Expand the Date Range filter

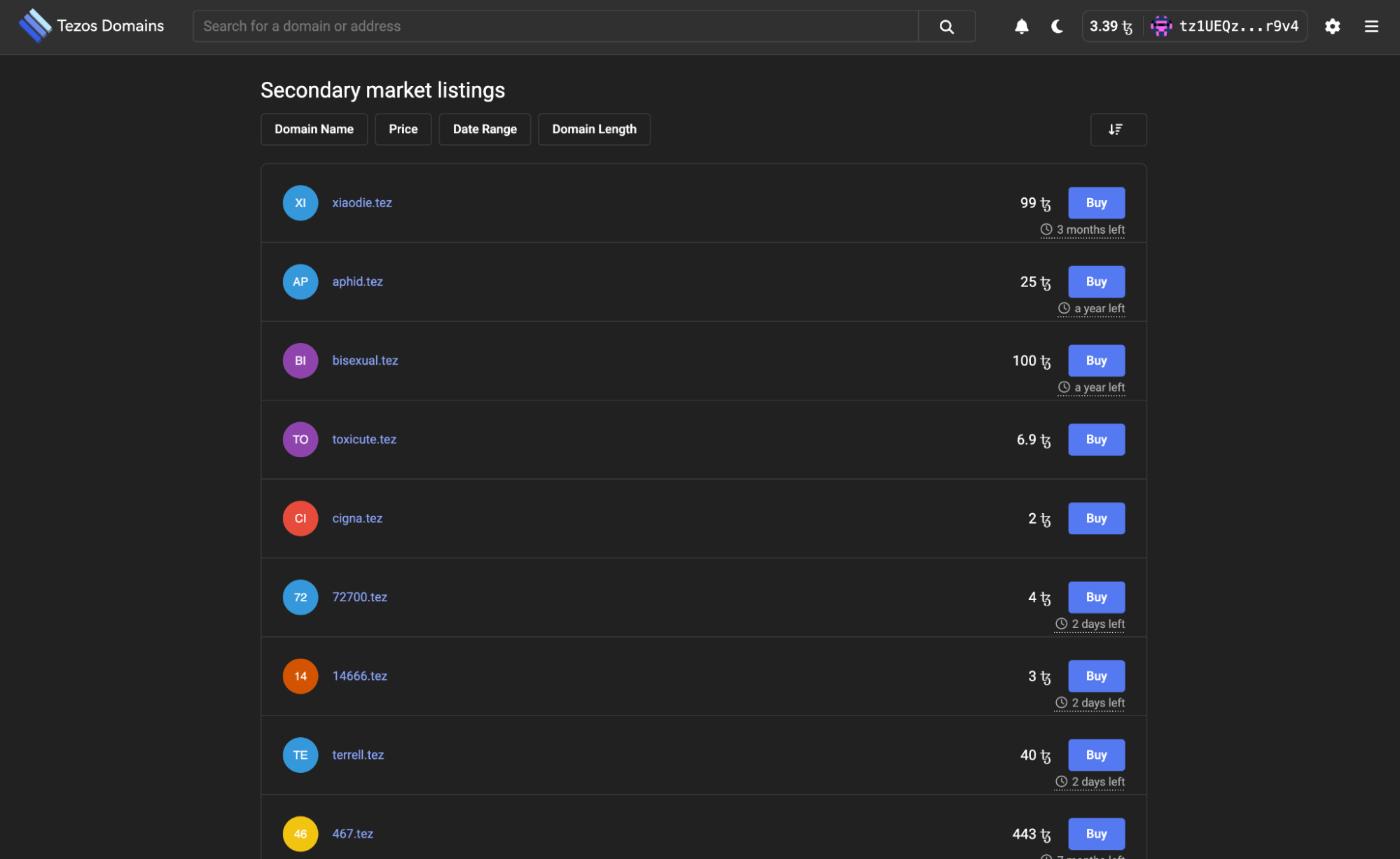(484, 130)
